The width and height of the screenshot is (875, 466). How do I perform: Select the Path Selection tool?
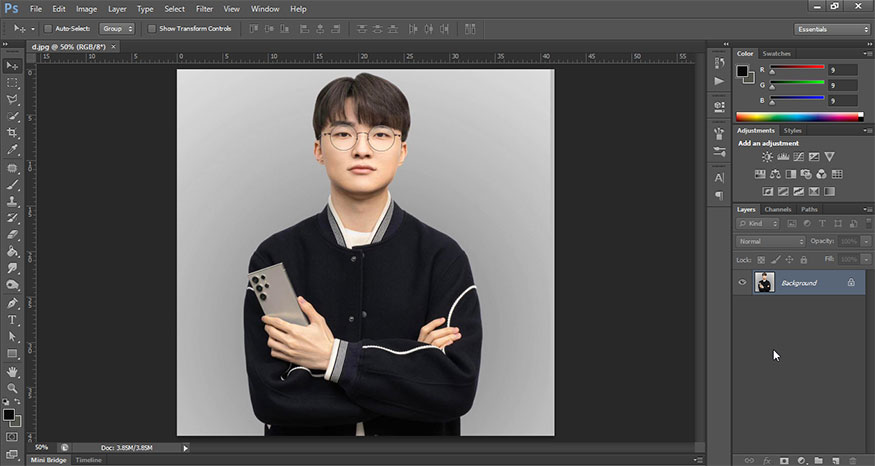click(x=12, y=337)
